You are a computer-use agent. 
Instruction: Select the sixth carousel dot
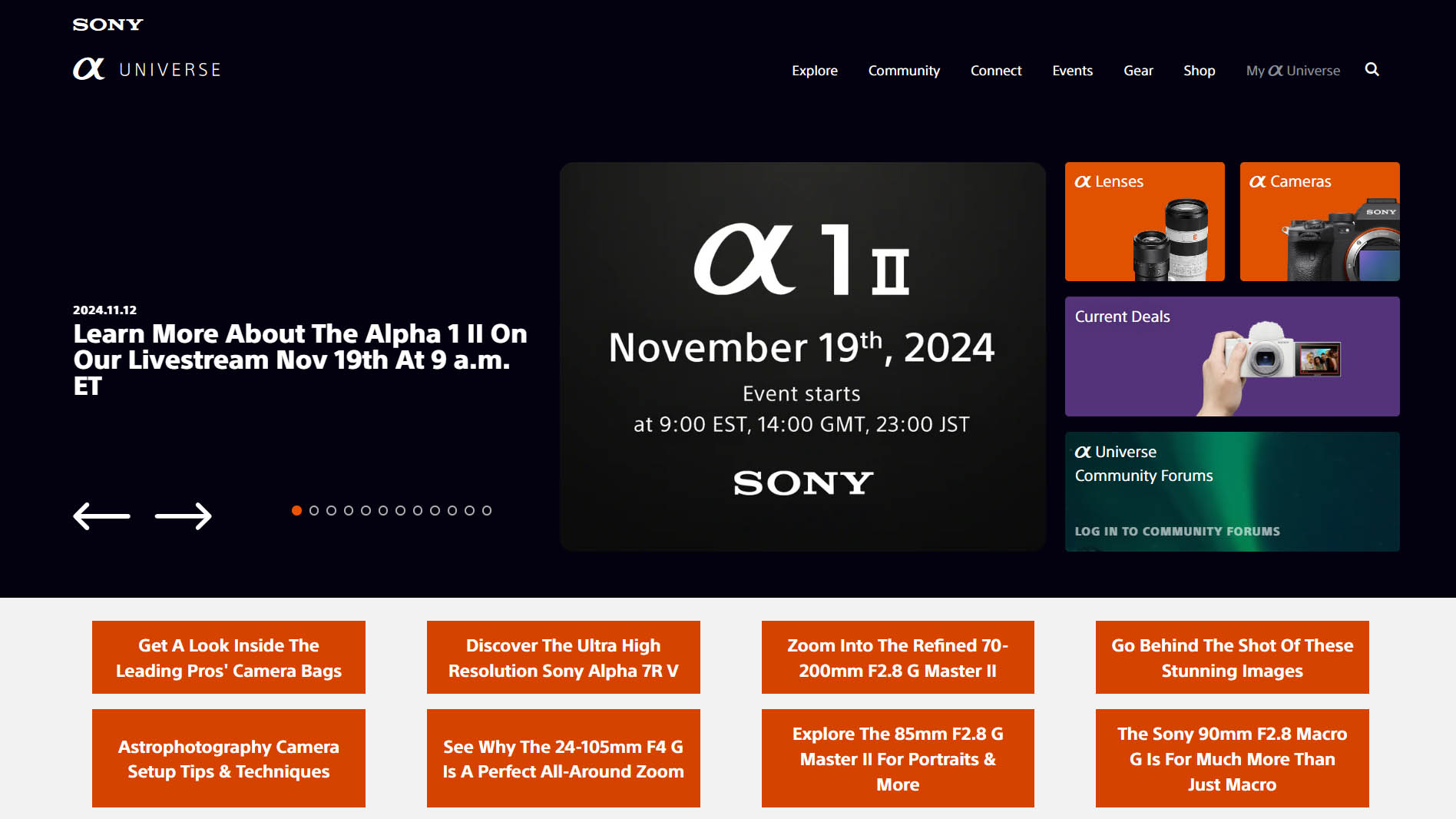click(x=382, y=510)
